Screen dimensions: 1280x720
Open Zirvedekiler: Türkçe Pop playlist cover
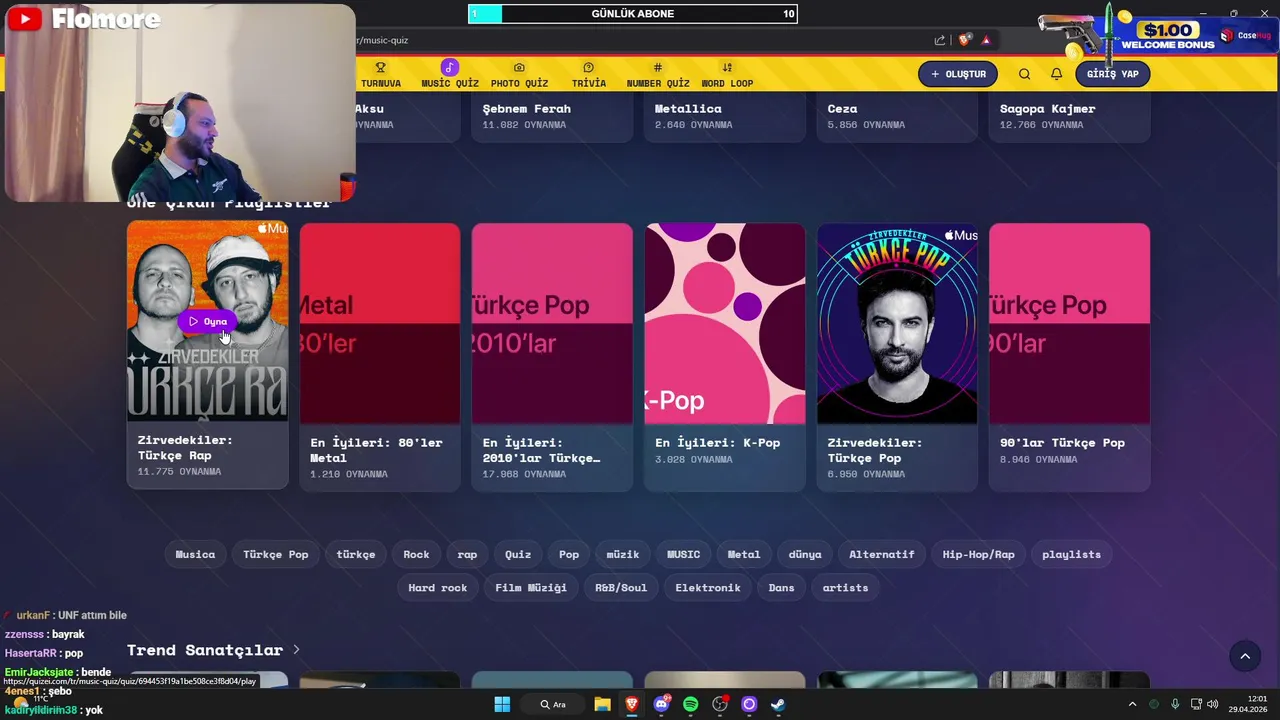(897, 323)
